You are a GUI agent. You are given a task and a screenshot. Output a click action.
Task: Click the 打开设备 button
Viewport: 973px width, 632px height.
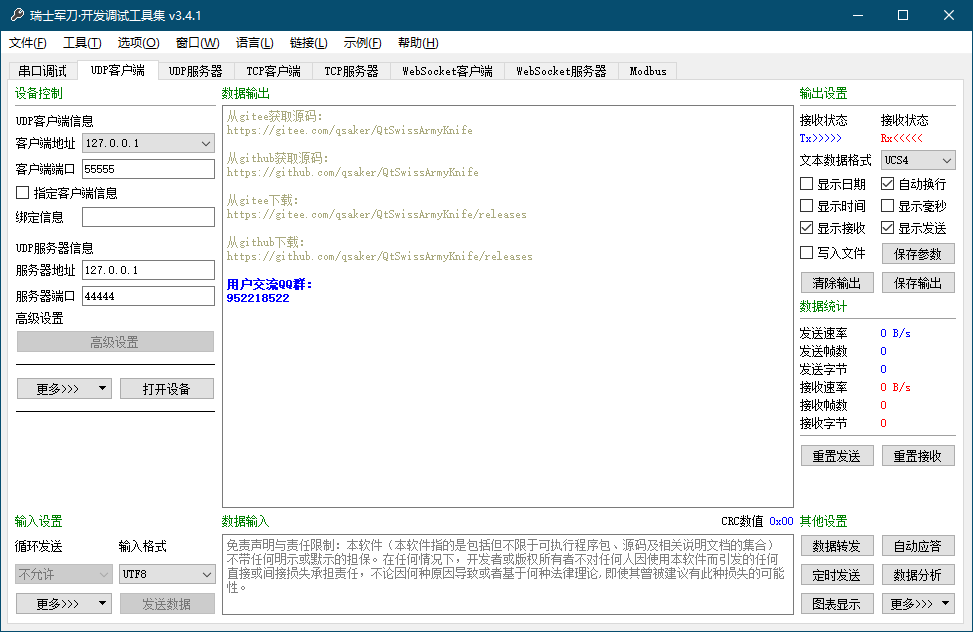point(166,389)
